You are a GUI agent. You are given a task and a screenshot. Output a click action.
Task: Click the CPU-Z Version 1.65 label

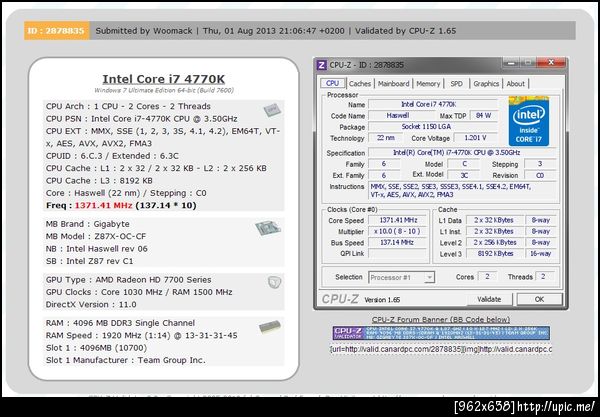coord(382,300)
